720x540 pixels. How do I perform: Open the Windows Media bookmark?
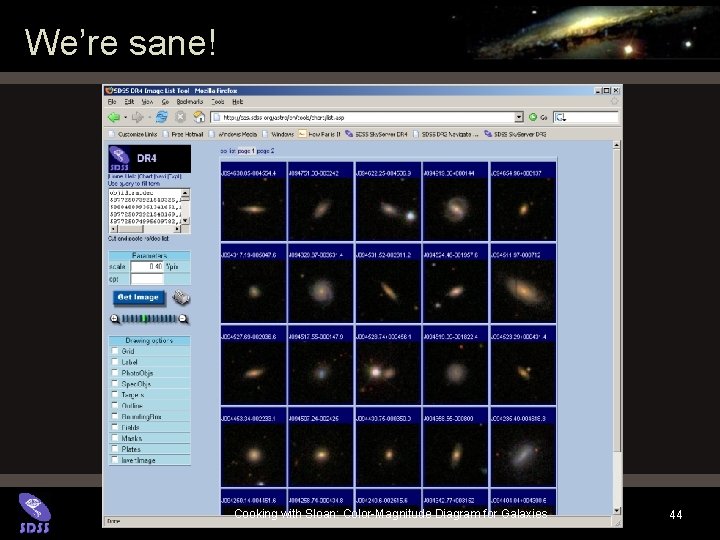coord(233,134)
